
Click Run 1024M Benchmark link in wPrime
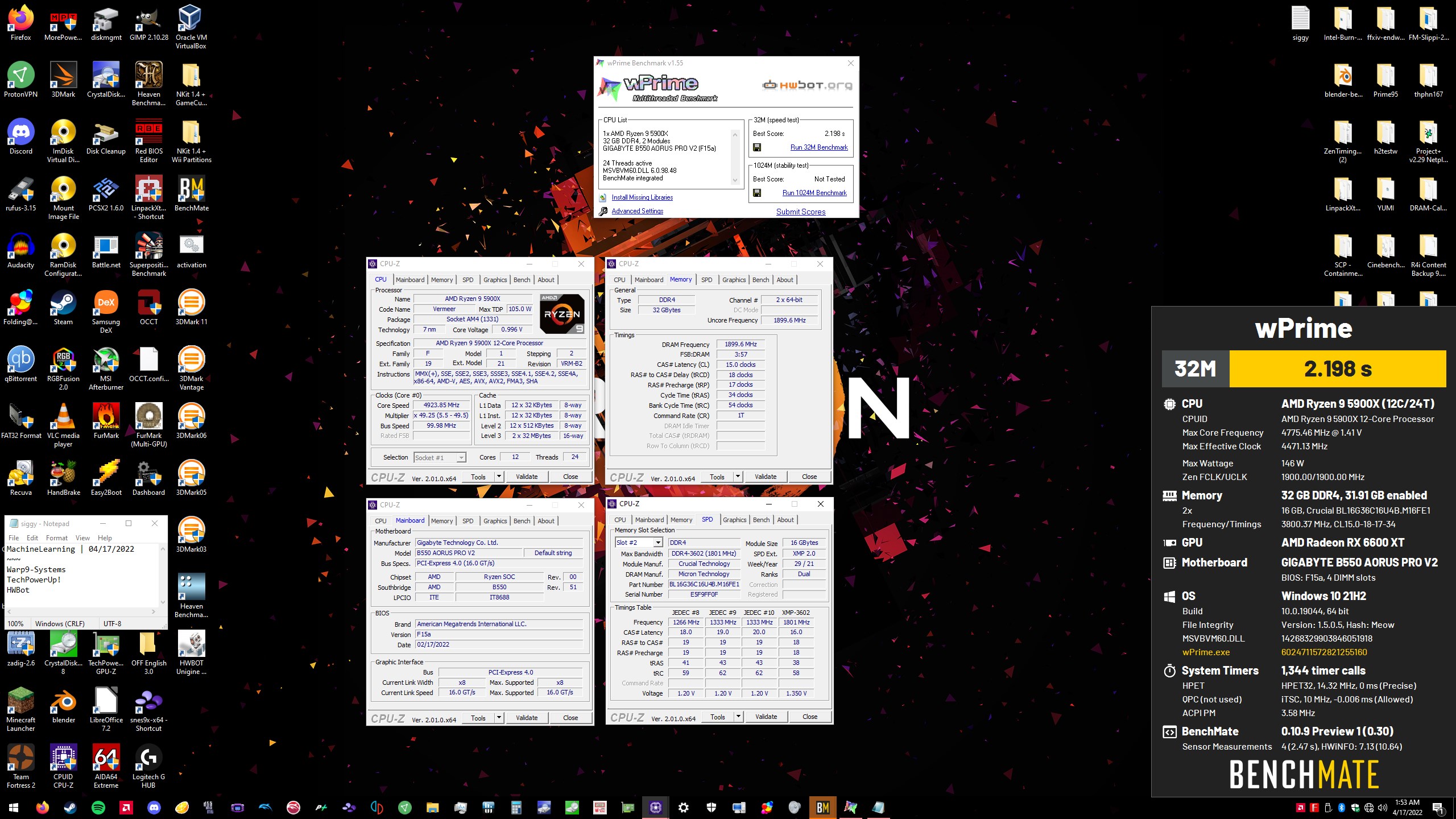point(814,193)
